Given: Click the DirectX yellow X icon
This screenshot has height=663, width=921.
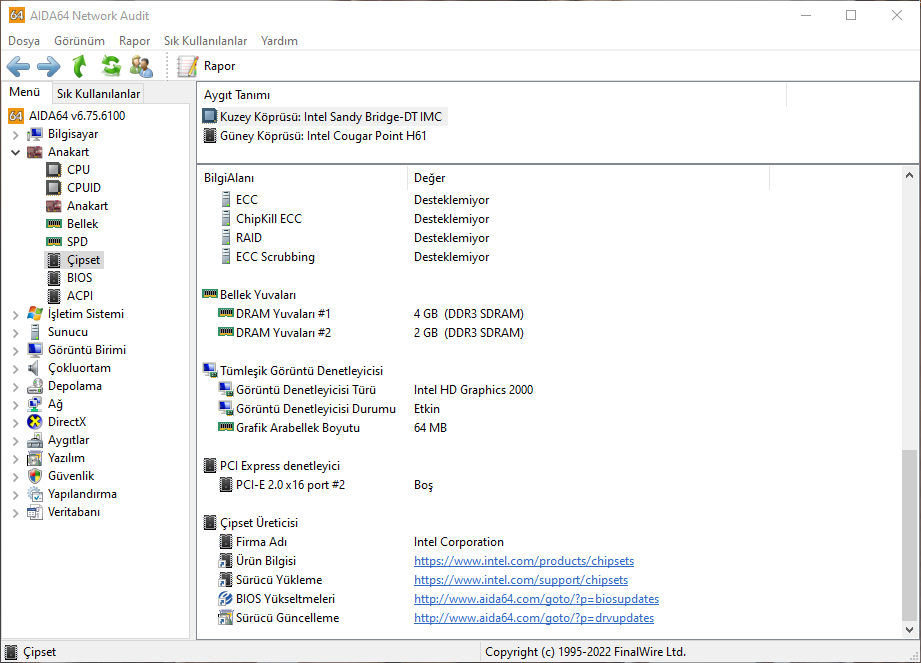Looking at the screenshot, I should 35,422.
